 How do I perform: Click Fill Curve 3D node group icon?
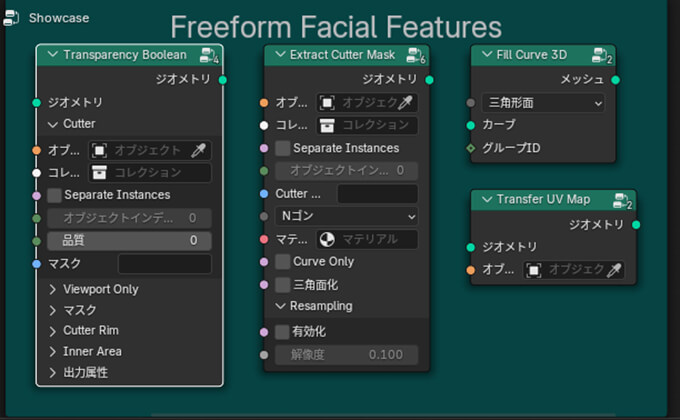[x=602, y=56]
